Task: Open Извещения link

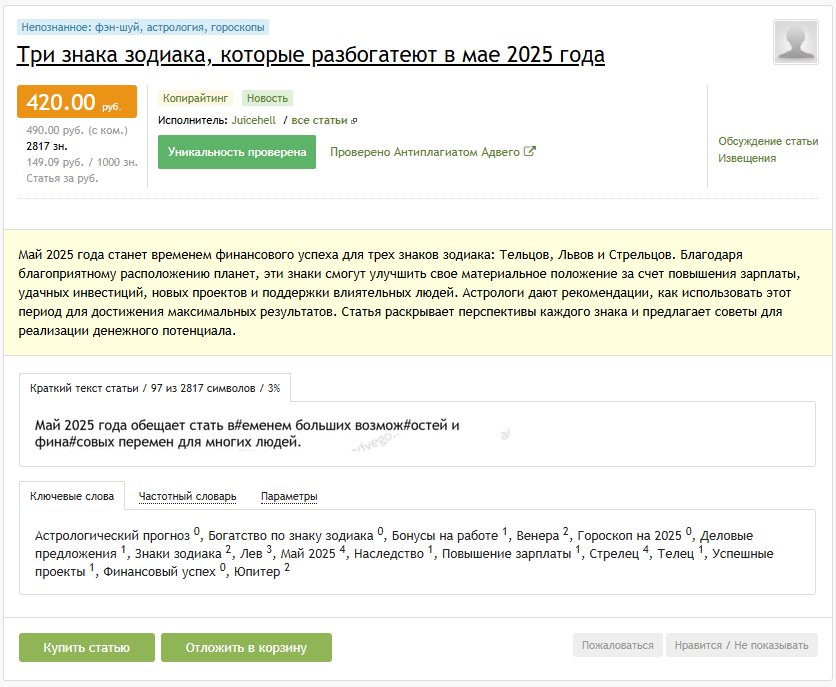Action: tap(746, 158)
